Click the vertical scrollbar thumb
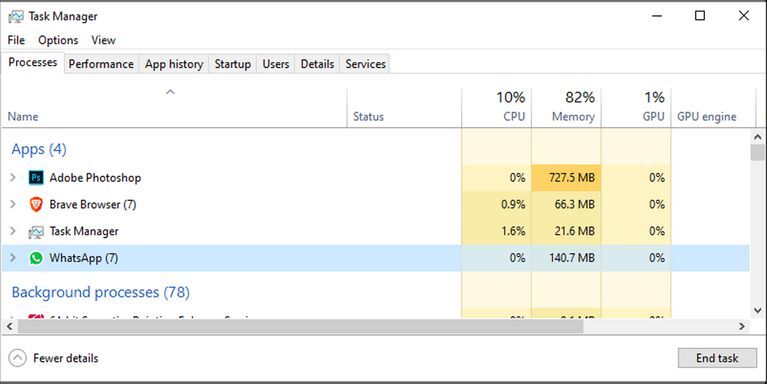The width and height of the screenshot is (767, 384). (758, 153)
